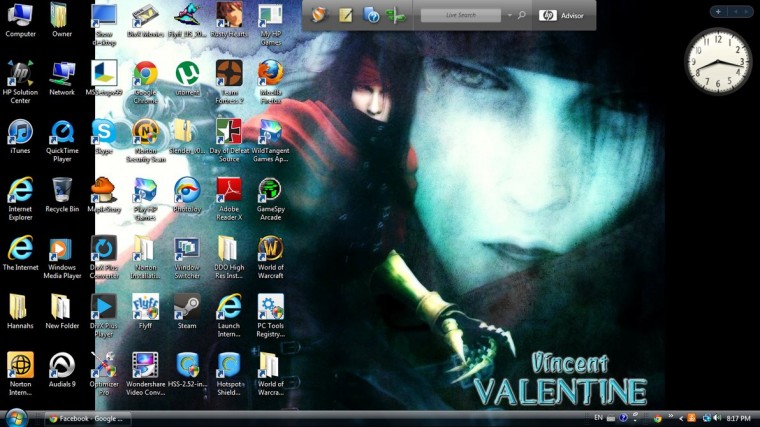Click the Launch Internet Explorer shortcut
Viewport: 760px width, 427px height.
click(229, 315)
